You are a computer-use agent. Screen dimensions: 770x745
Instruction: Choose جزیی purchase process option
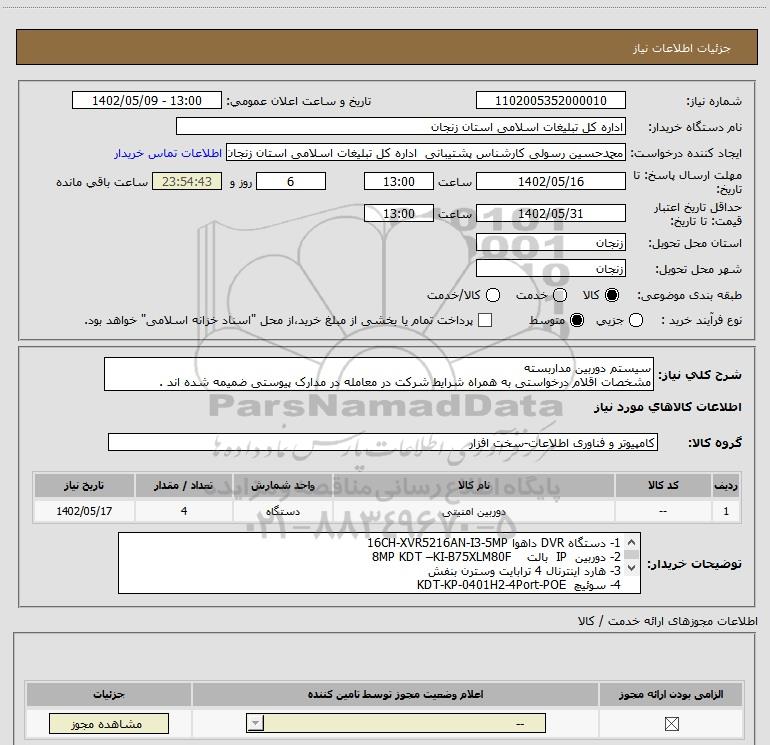point(635,320)
